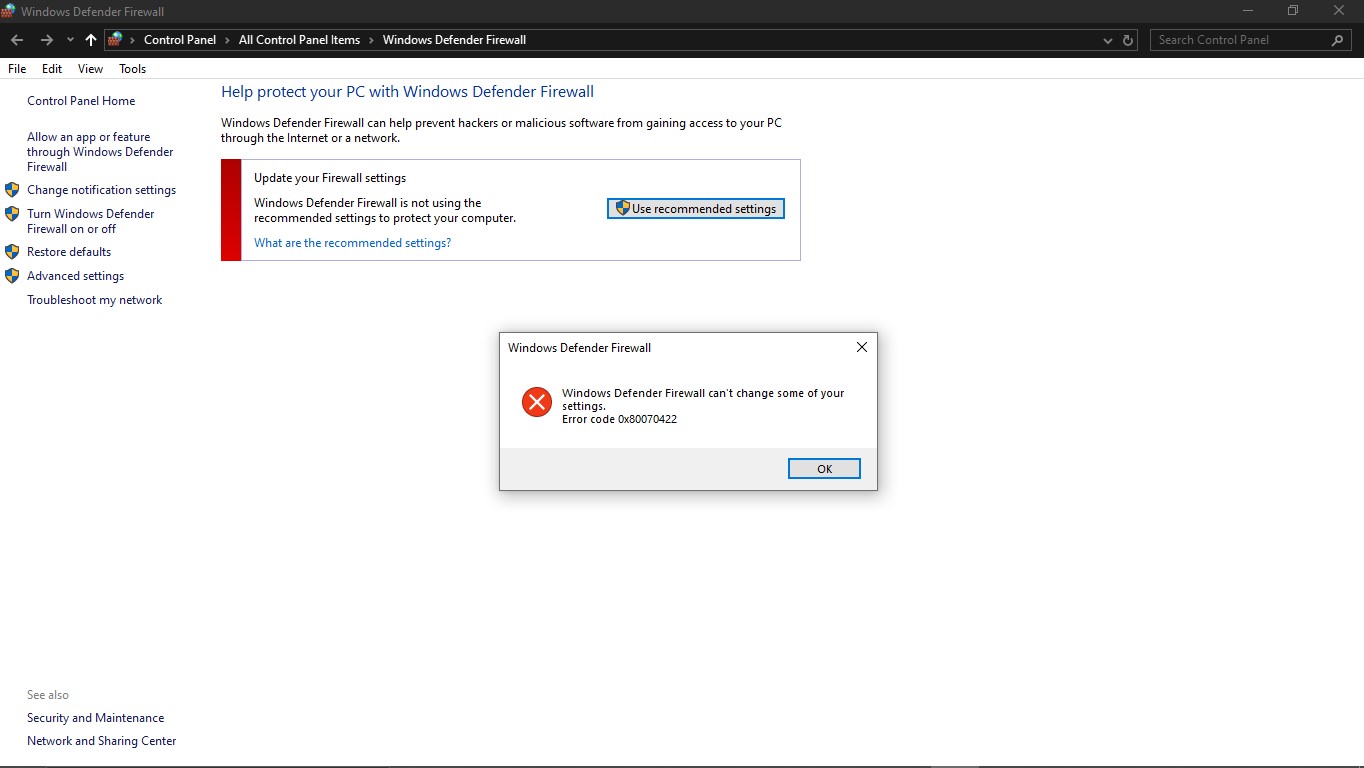This screenshot has height=768, width=1364.
Task: Select the All Control Panel Items breadcrumb
Action: pyautogui.click(x=299, y=40)
